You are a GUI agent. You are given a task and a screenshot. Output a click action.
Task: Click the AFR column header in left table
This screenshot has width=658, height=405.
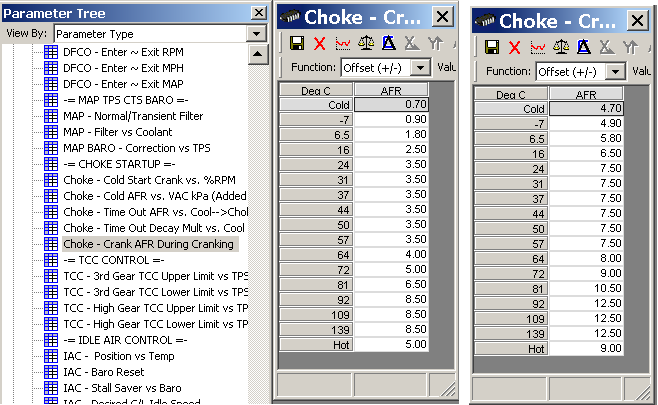pyautogui.click(x=392, y=91)
